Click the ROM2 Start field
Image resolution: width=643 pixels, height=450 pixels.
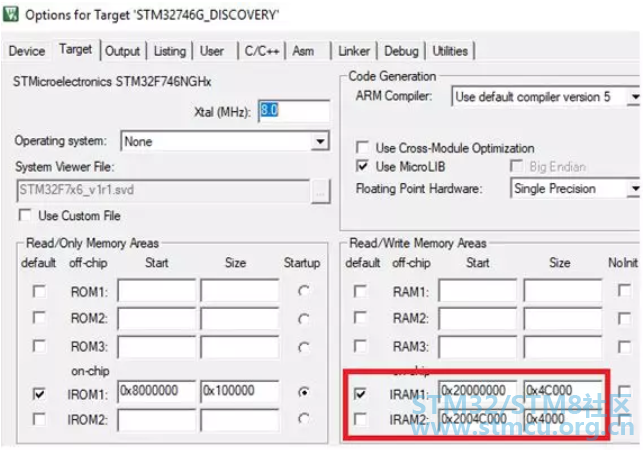tap(157, 318)
